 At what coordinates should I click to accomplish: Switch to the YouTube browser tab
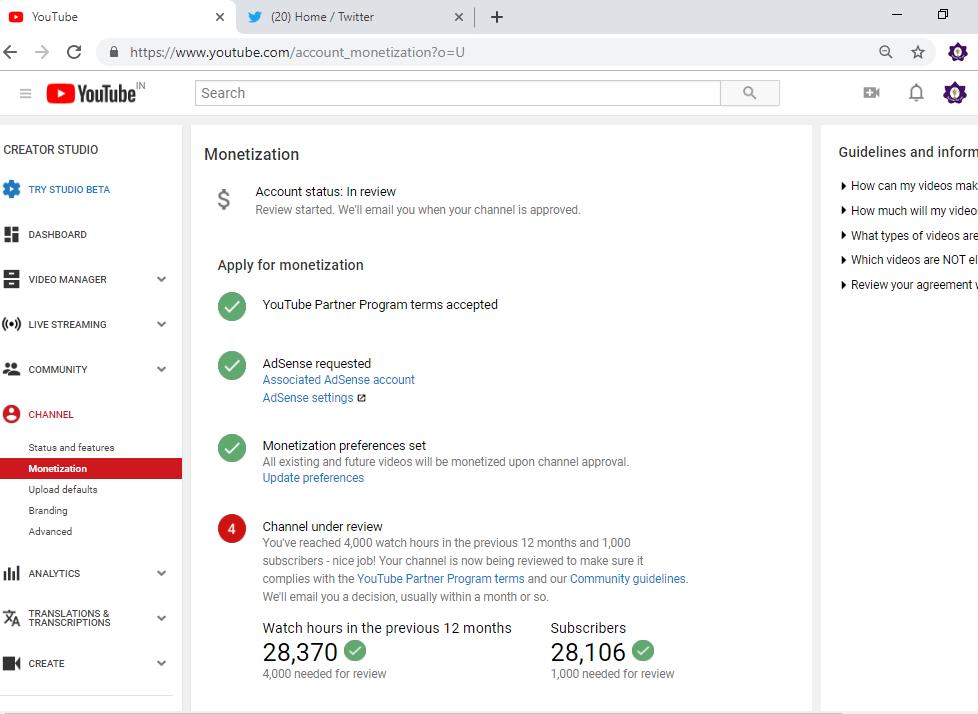(117, 17)
